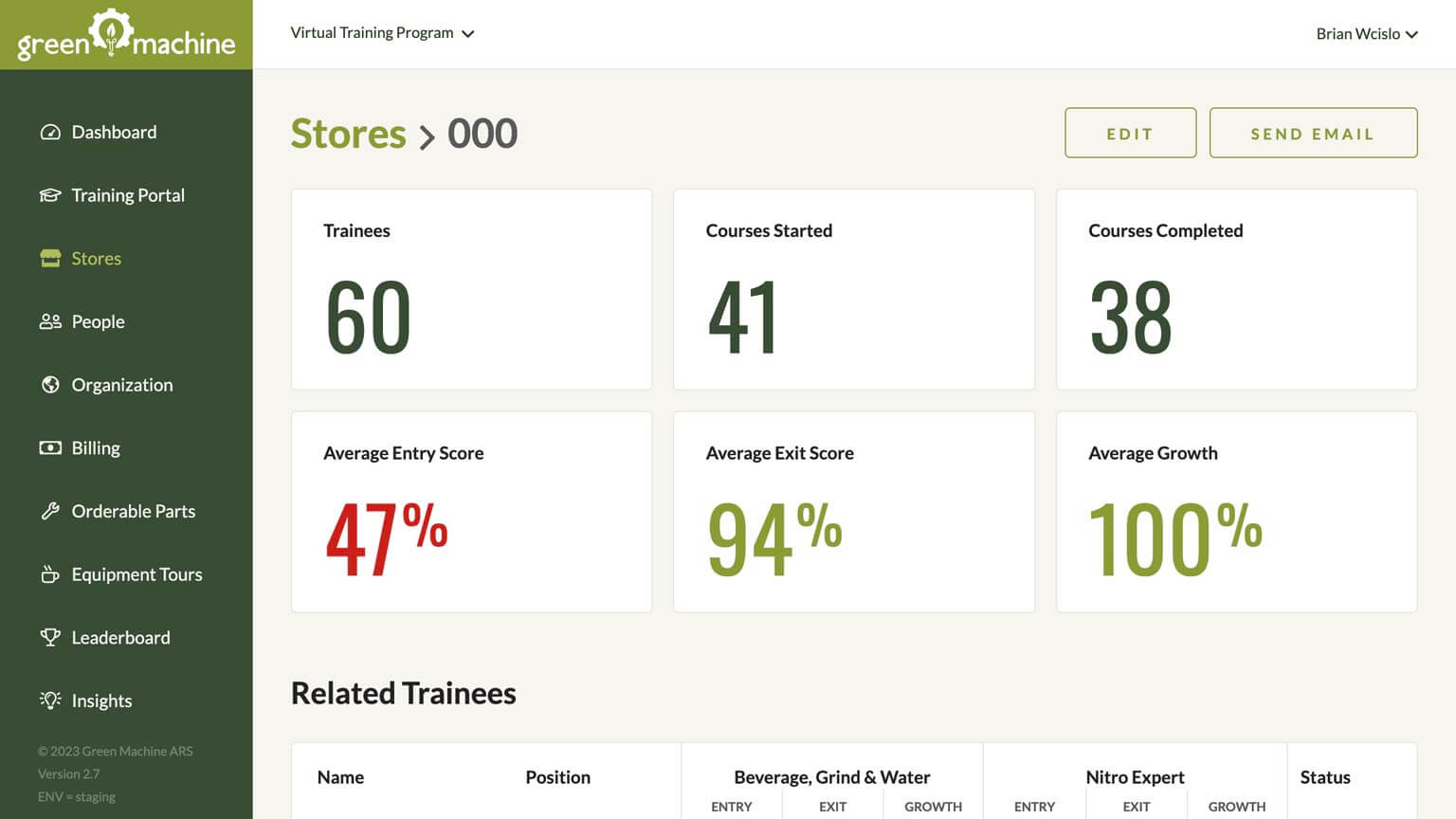Click the Average Exit Score 94% card

point(854,512)
